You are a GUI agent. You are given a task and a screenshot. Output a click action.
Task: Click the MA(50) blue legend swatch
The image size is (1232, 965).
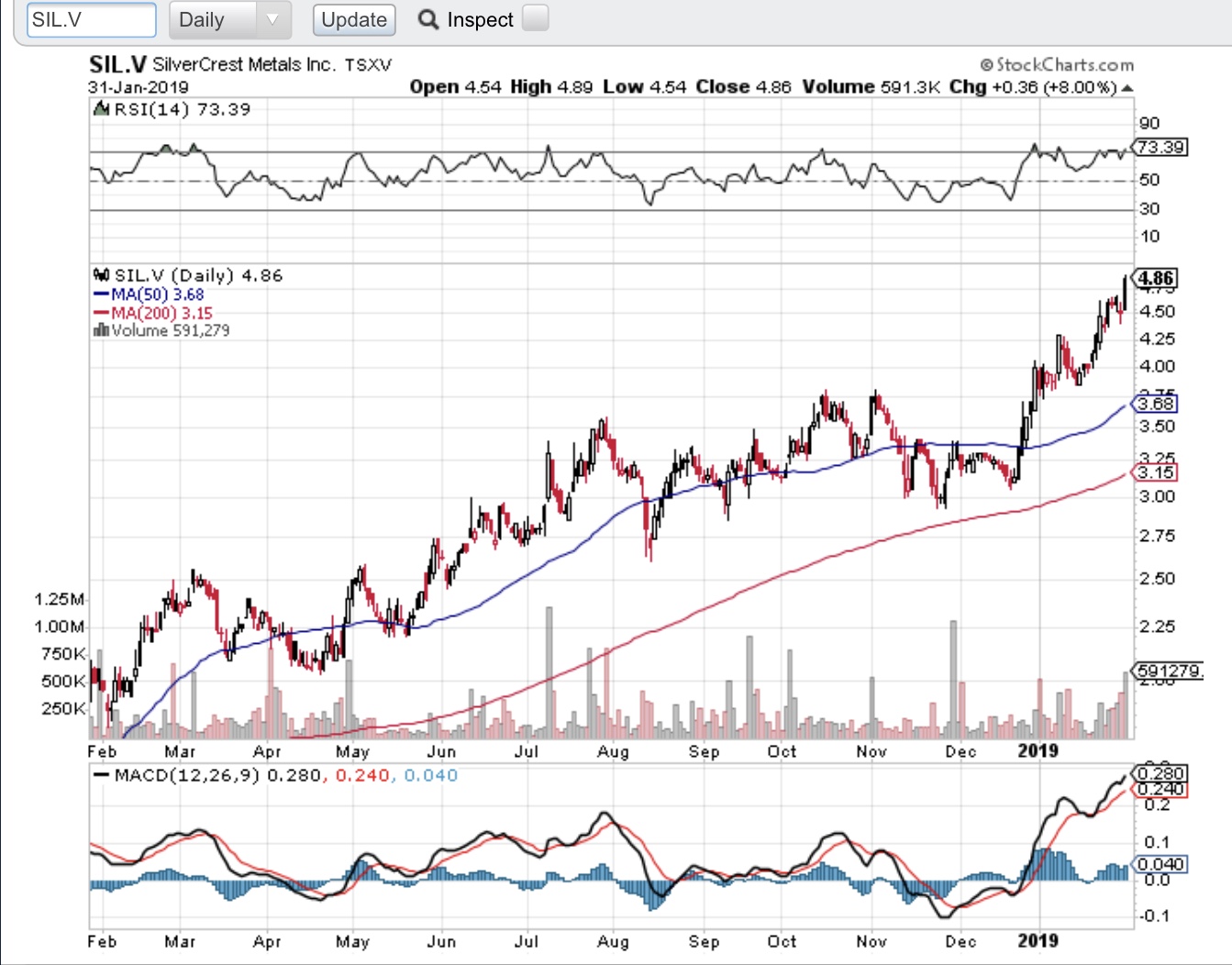point(102,294)
